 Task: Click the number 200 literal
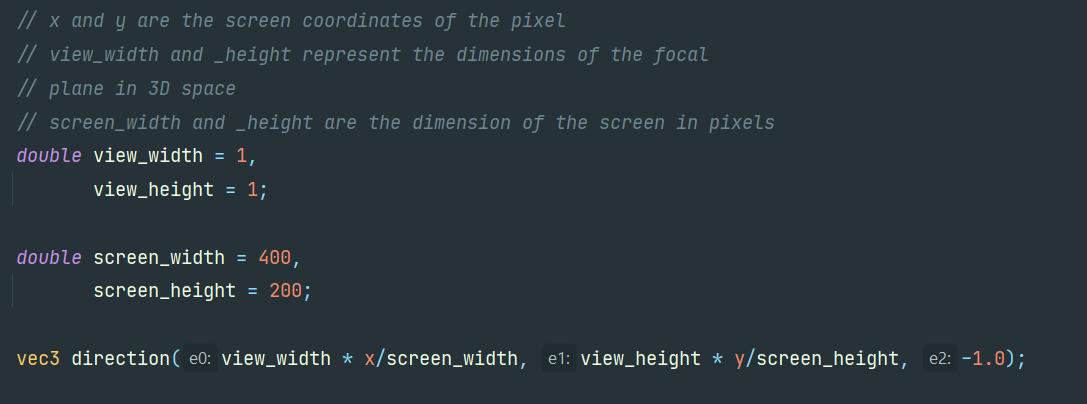coord(285,291)
